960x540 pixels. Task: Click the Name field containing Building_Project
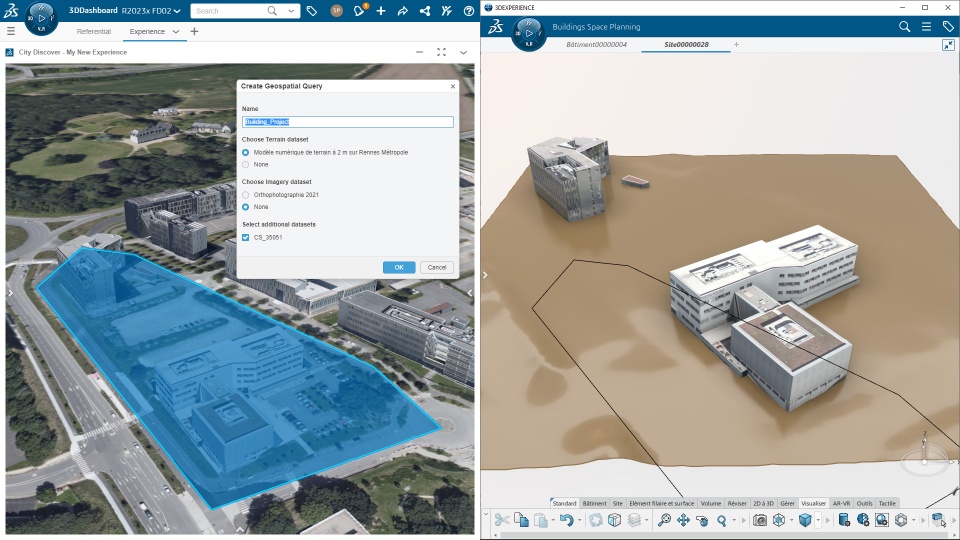[348, 122]
